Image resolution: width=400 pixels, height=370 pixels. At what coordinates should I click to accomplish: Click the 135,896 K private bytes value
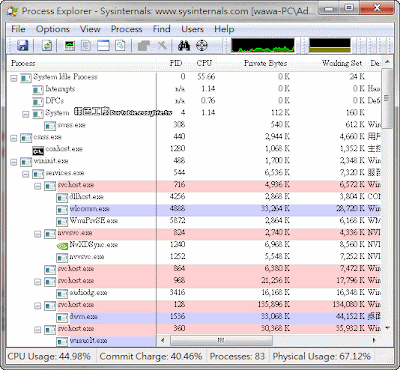click(x=273, y=305)
